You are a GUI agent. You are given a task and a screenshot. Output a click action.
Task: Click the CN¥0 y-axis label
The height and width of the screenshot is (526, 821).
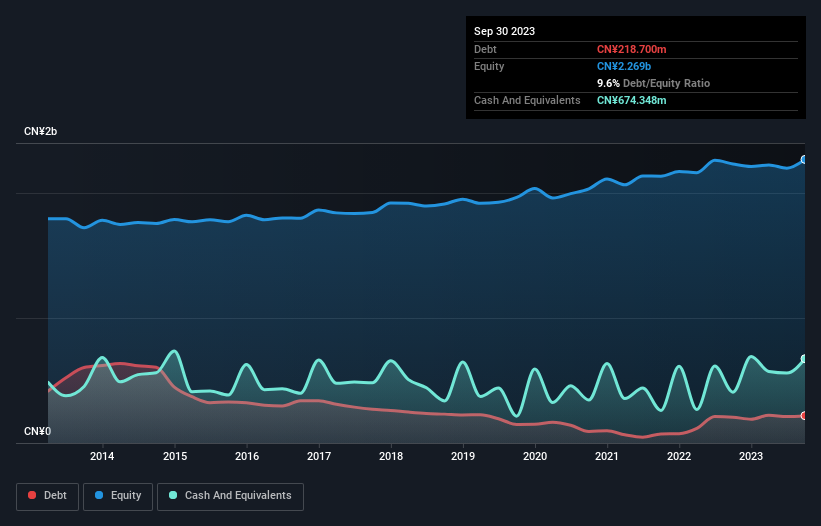(x=37, y=432)
